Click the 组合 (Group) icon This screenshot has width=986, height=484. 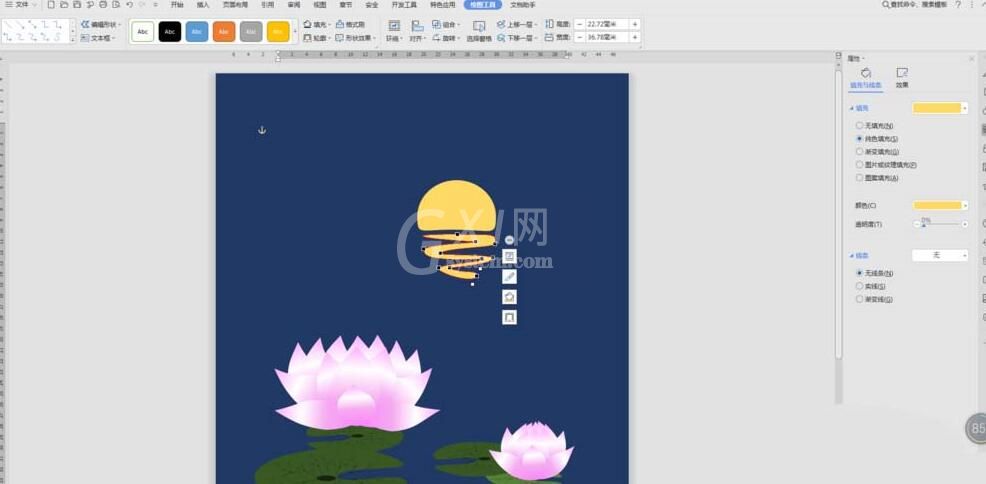(x=436, y=25)
